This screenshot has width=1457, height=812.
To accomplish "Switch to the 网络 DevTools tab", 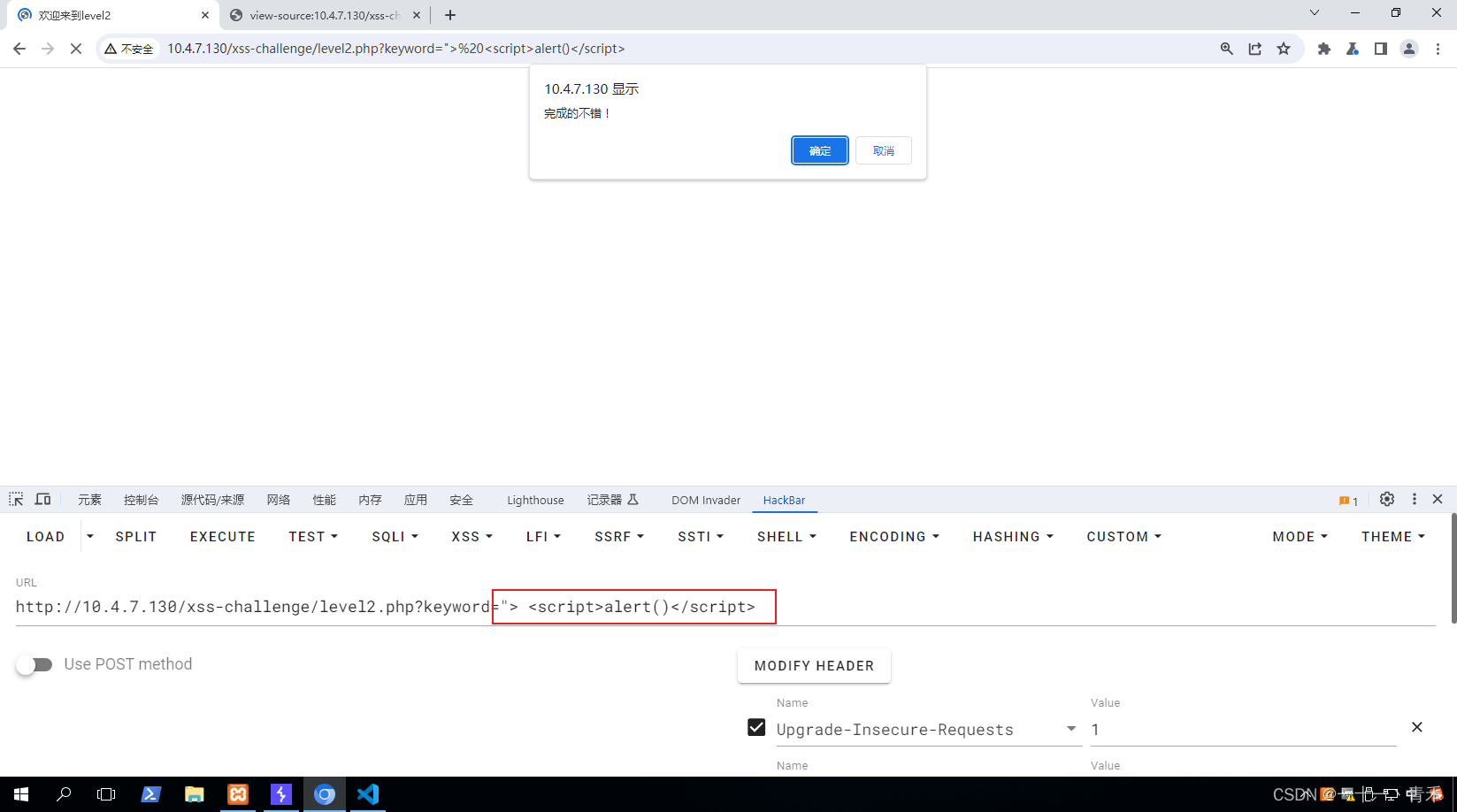I will (279, 500).
